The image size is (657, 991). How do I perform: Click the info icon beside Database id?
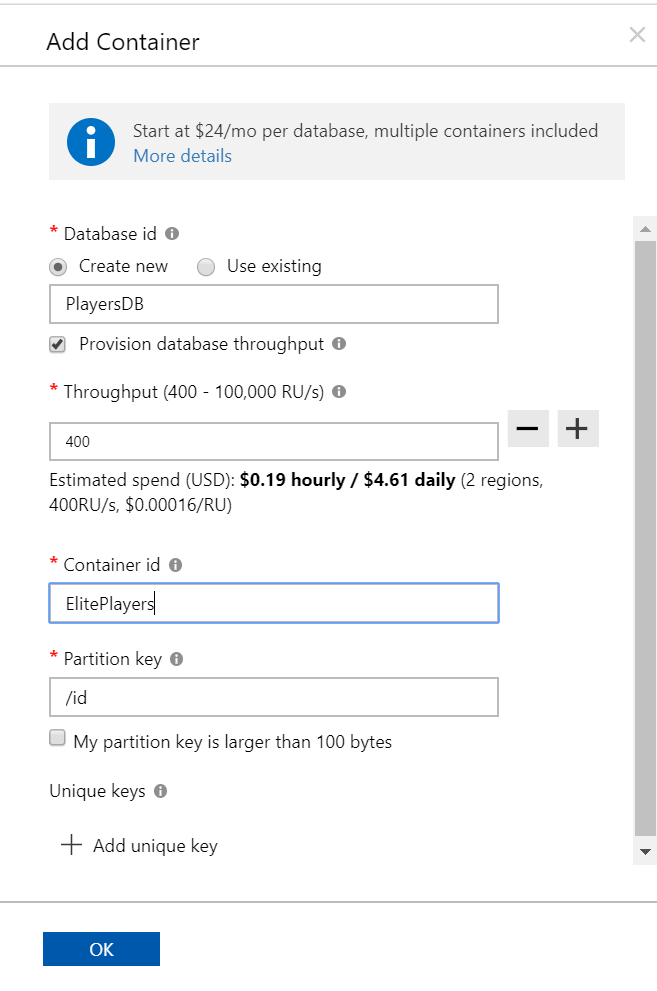point(172,234)
